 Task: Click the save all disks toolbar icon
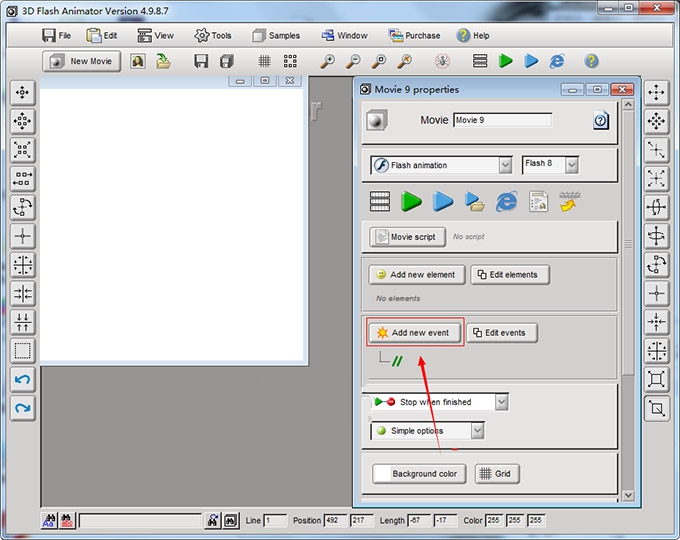click(227, 61)
